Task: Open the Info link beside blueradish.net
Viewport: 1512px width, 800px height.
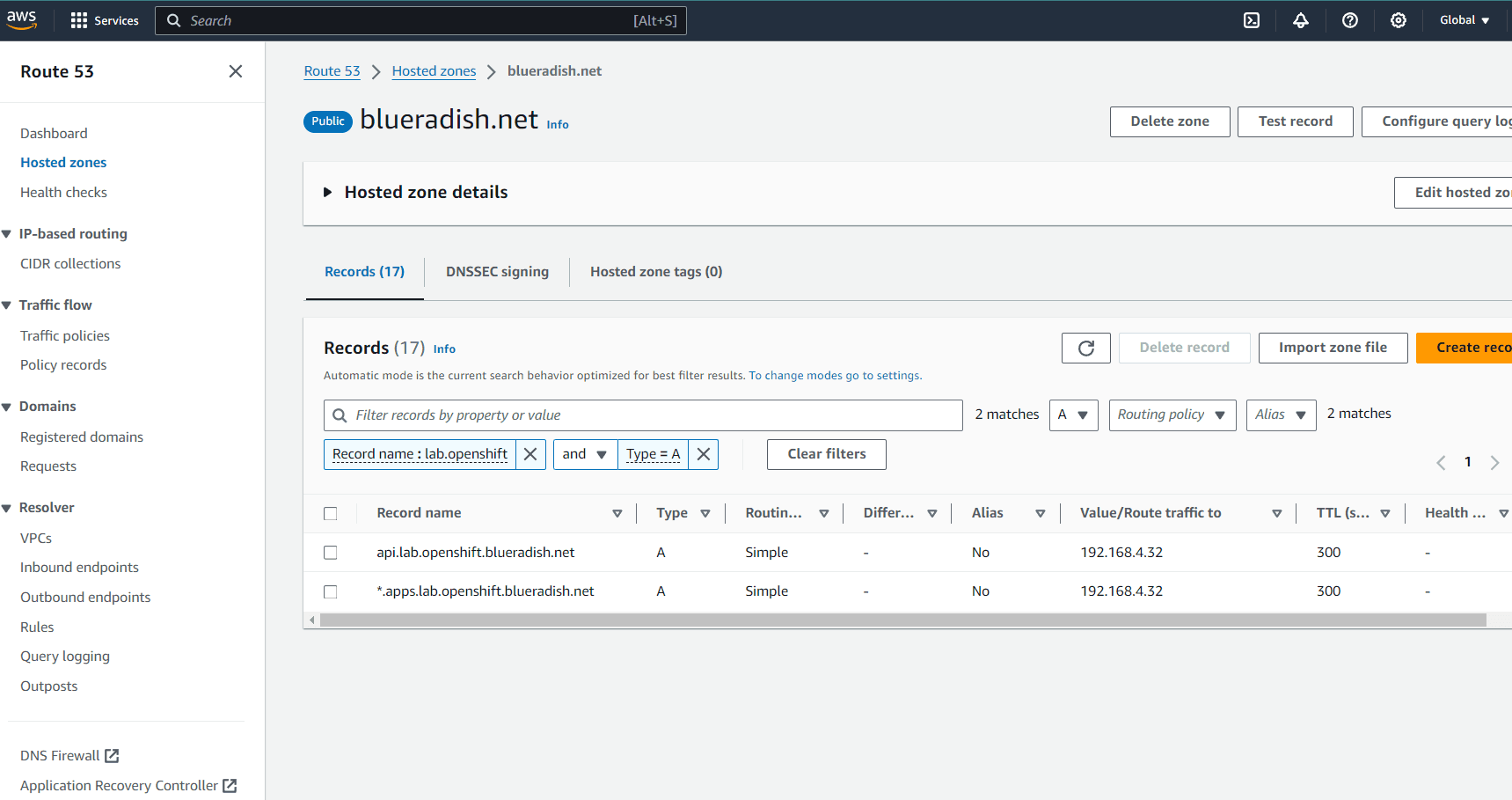Action: [558, 125]
